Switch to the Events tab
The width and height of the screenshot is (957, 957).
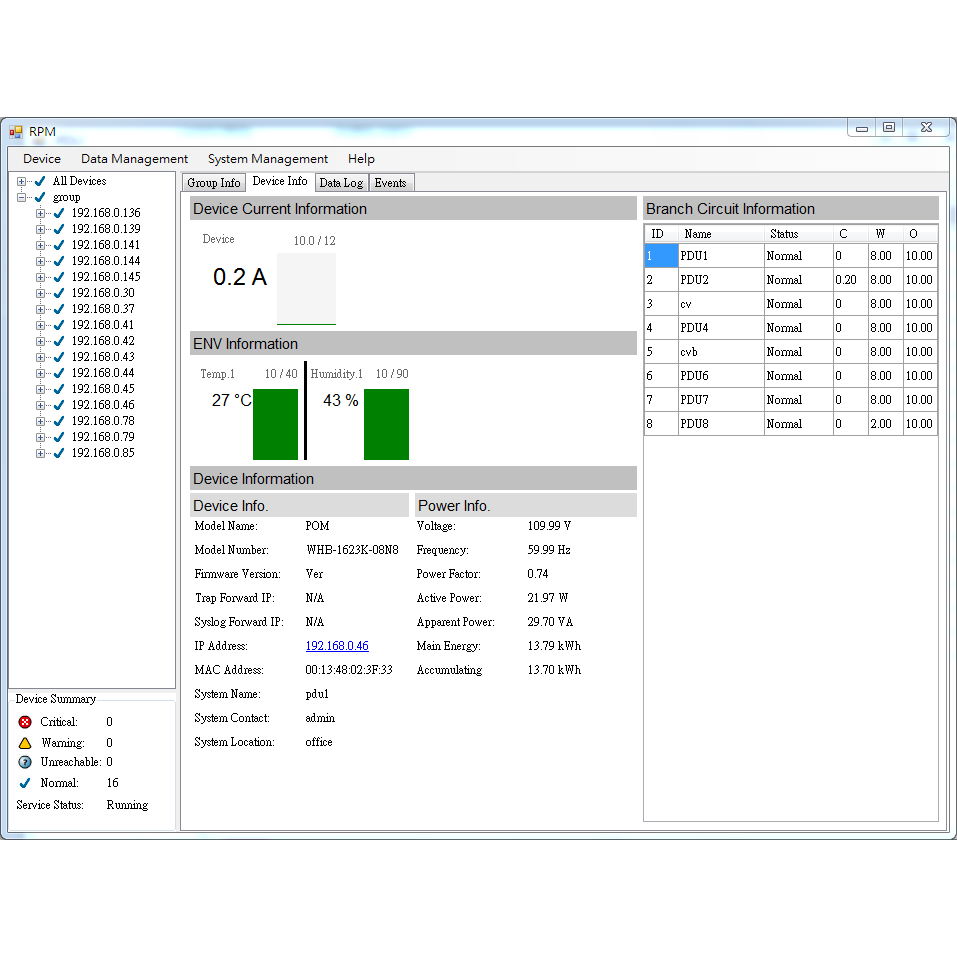[x=391, y=182]
